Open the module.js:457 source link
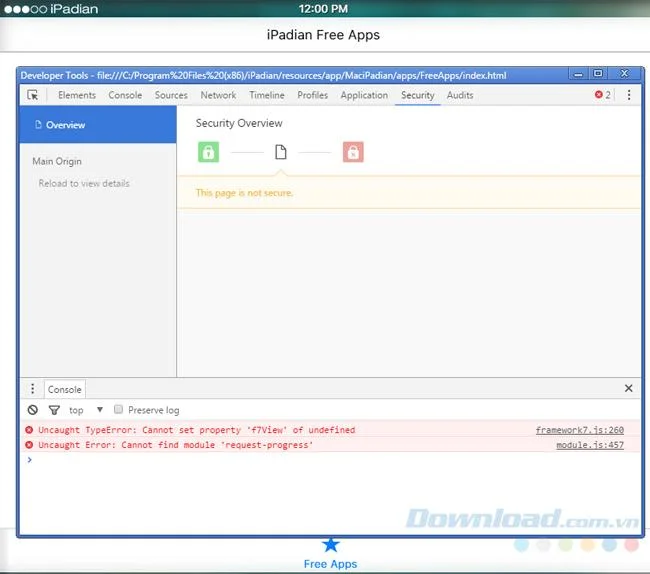The image size is (650, 574). tap(590, 445)
